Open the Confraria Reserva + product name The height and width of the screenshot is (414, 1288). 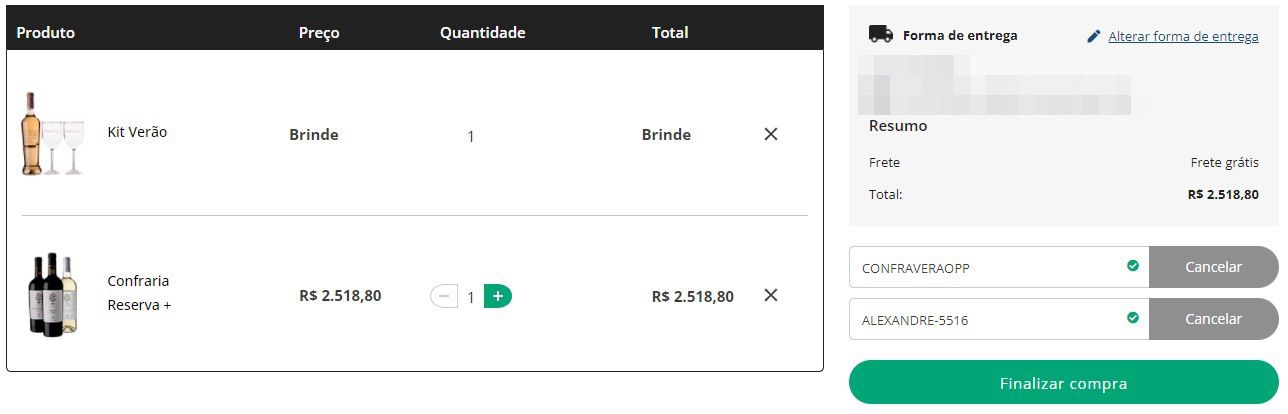click(139, 293)
